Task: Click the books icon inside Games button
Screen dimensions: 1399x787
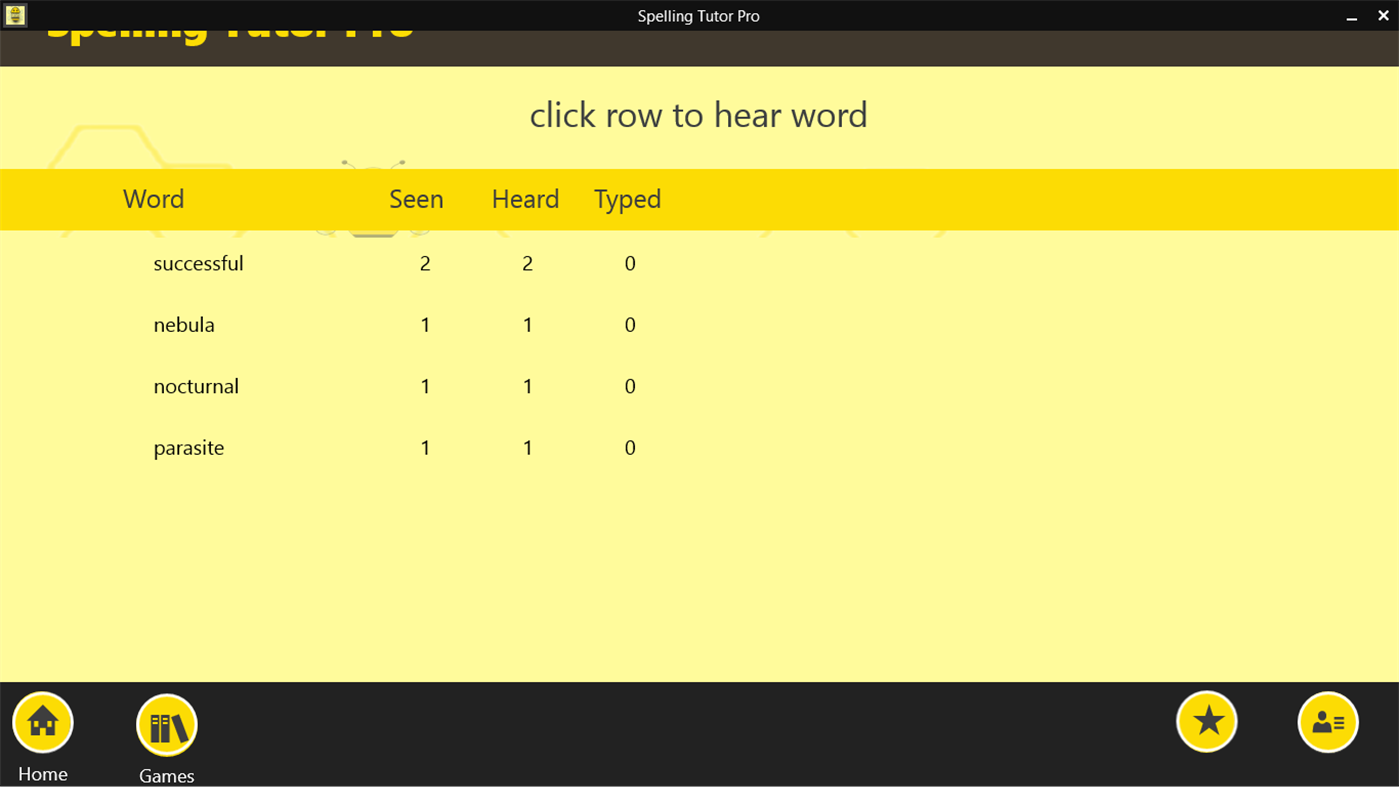Action: coord(166,724)
